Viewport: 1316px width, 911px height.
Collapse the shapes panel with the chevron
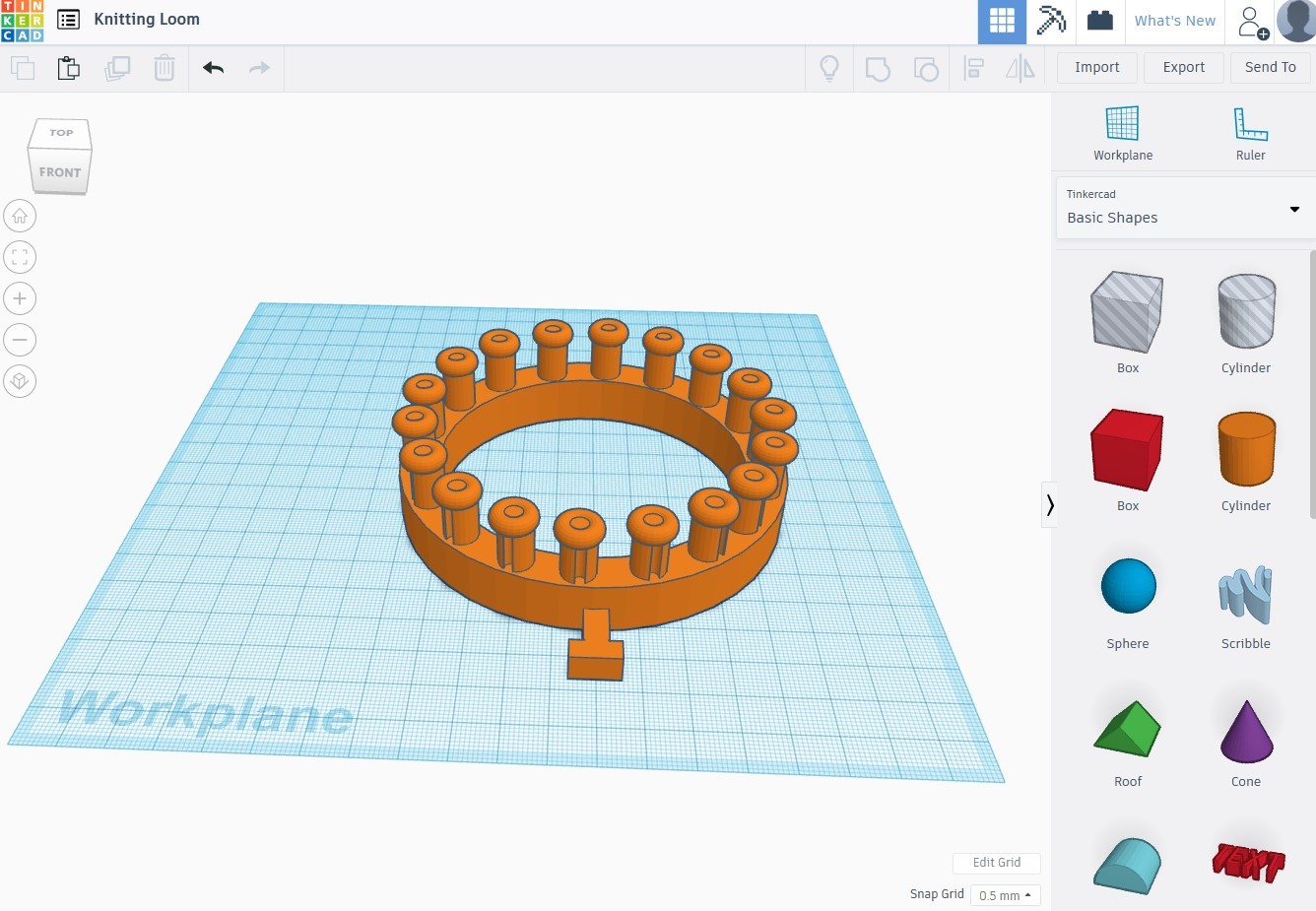tap(1050, 505)
